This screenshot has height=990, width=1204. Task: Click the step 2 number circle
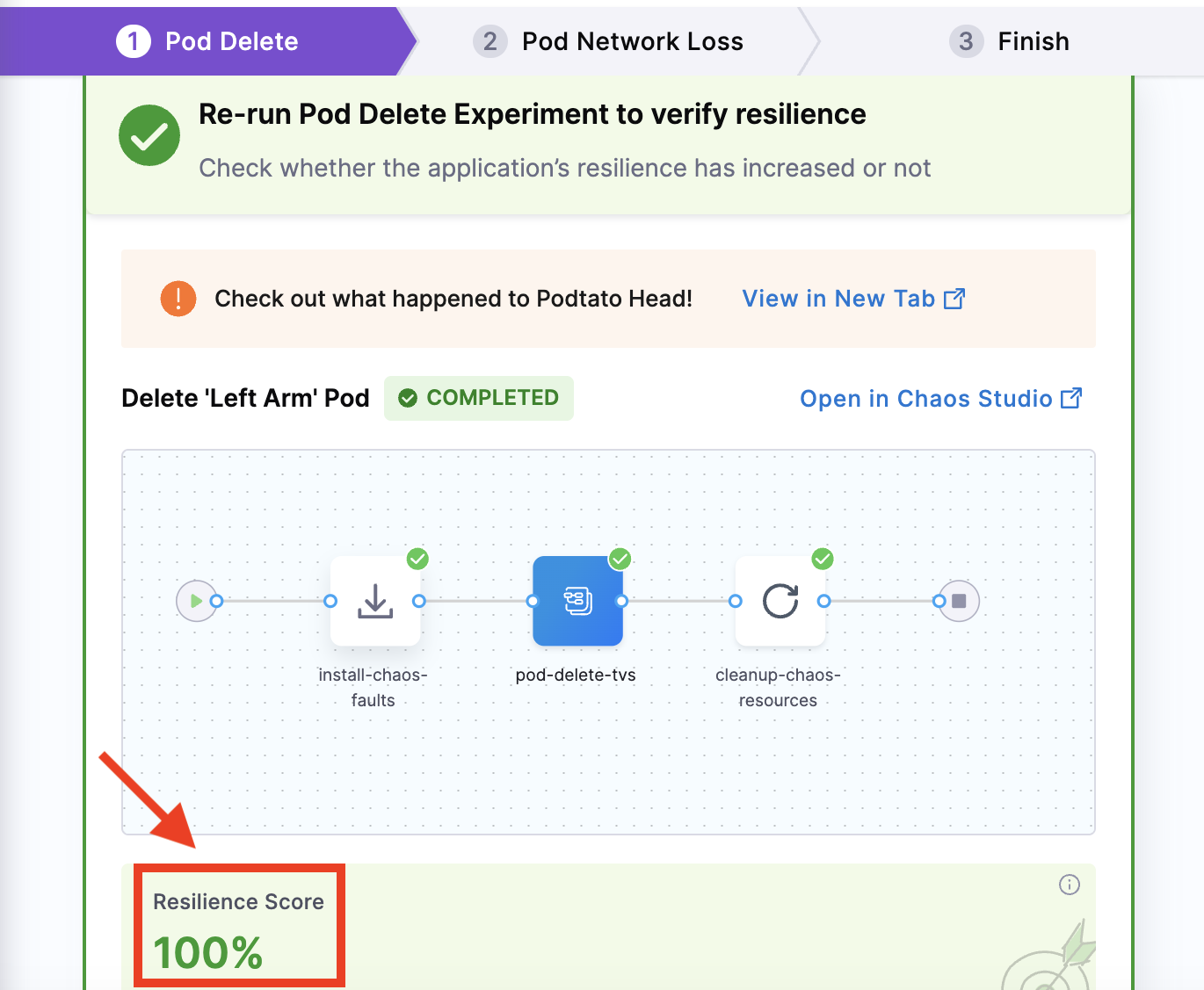coord(490,41)
